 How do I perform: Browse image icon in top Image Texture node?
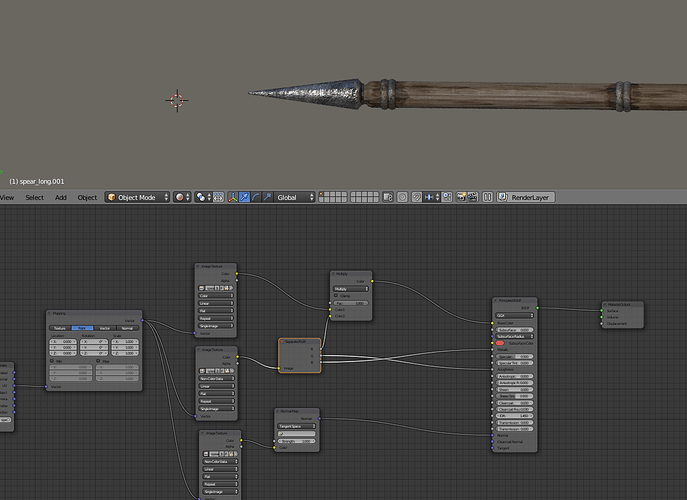(x=202, y=288)
